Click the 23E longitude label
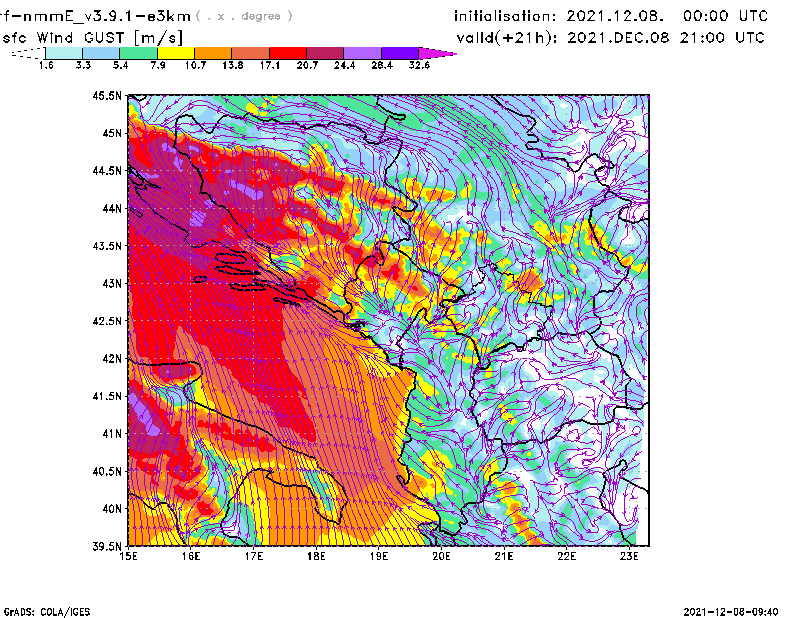The height and width of the screenshot is (618, 800). point(629,556)
